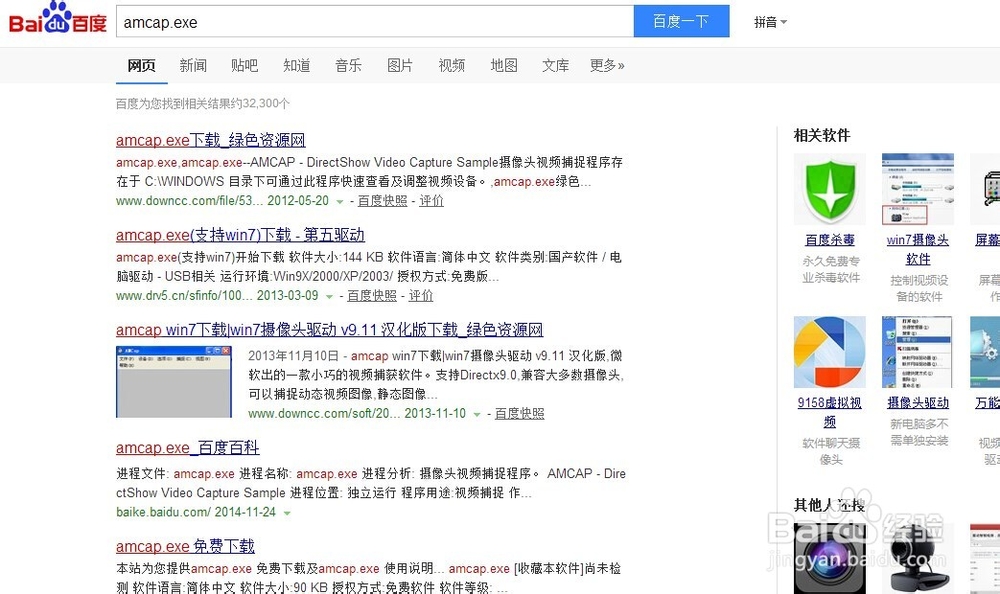Image resolution: width=1000 pixels, height=594 pixels.
Task: Switch to the 地图 tab
Action: click(504, 65)
